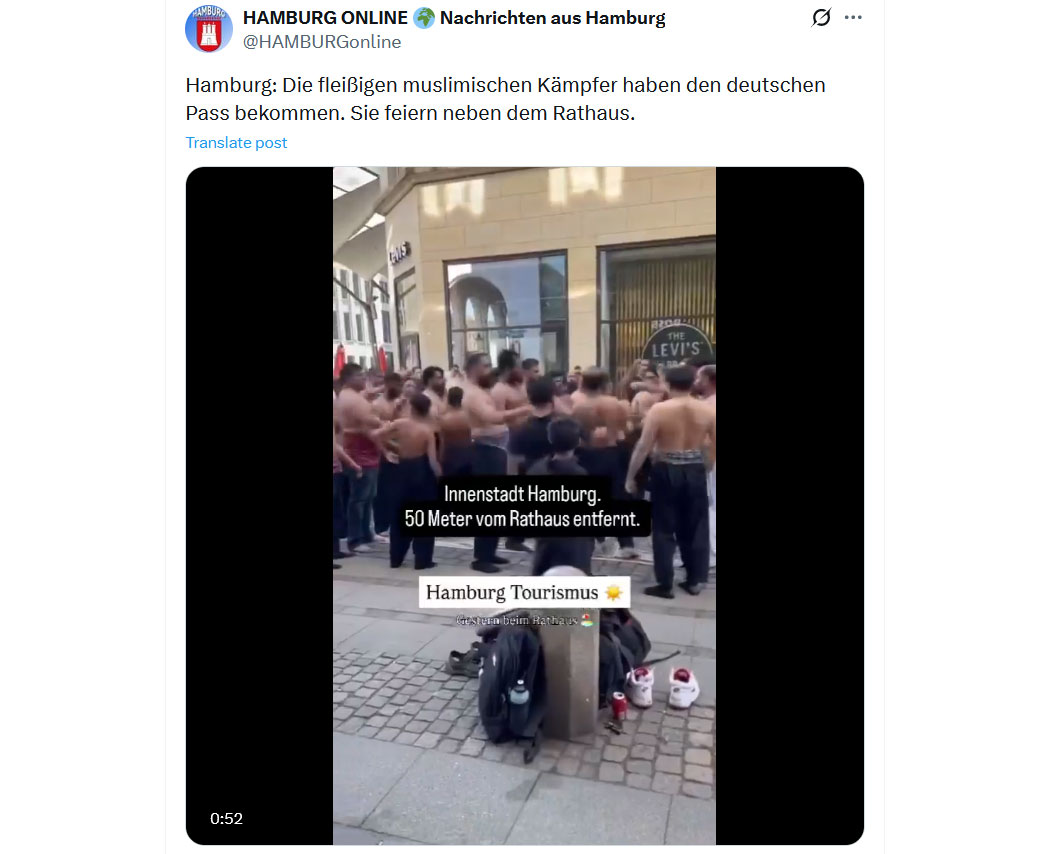This screenshot has height=854, width=1050.
Task: Click the 0:52 video duration label
Action: tap(226, 819)
